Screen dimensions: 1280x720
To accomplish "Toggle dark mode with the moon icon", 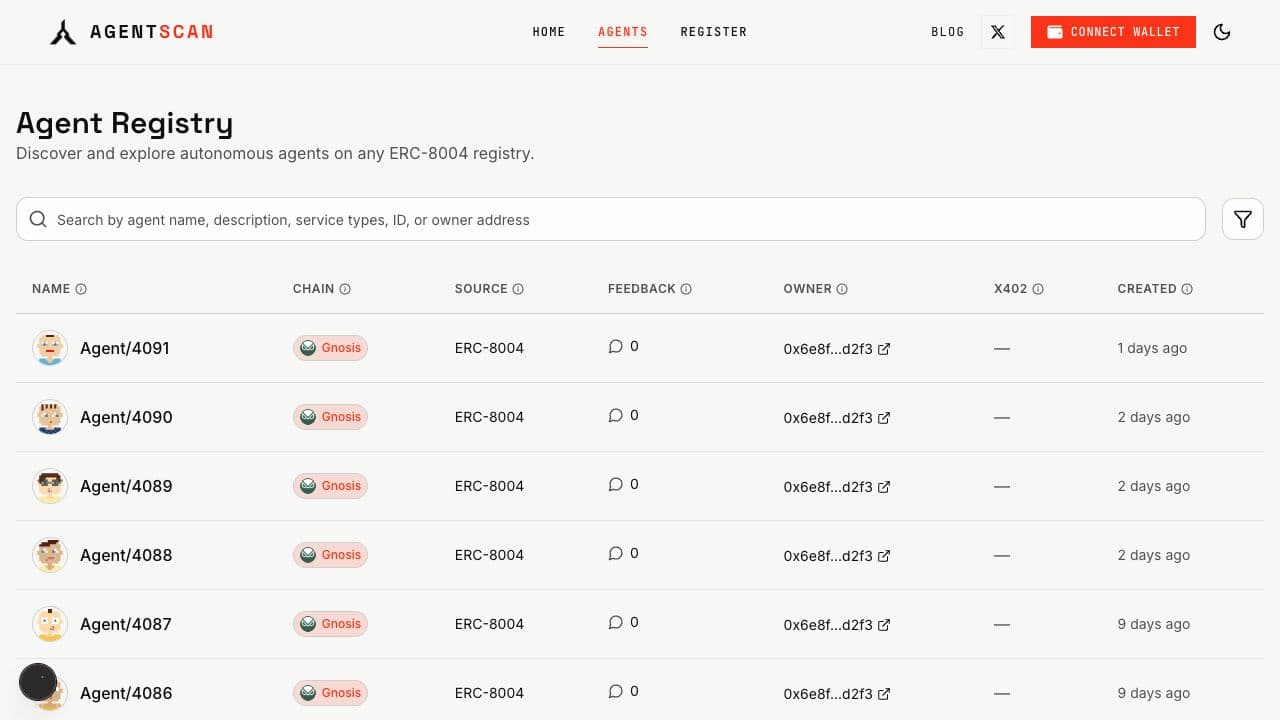I will tap(1222, 32).
